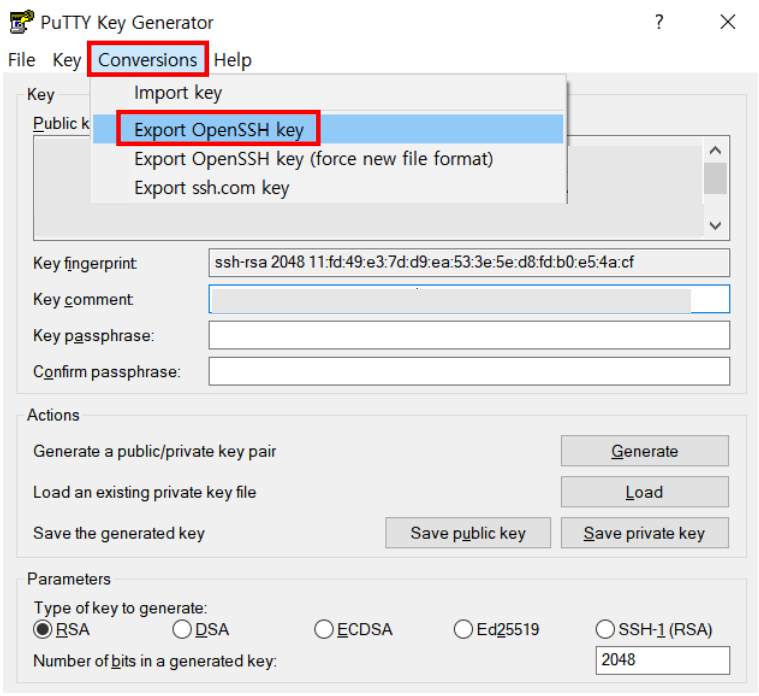
Task: Click the public key scrollbar up arrow
Action: (x=715, y=151)
